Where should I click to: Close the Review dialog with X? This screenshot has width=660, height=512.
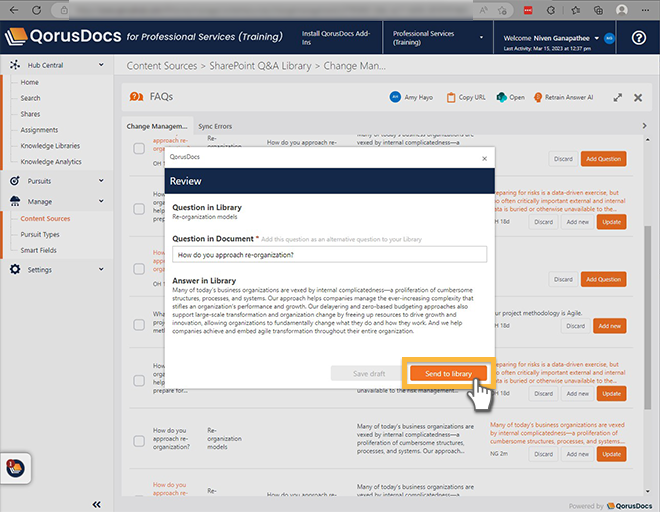[484, 158]
